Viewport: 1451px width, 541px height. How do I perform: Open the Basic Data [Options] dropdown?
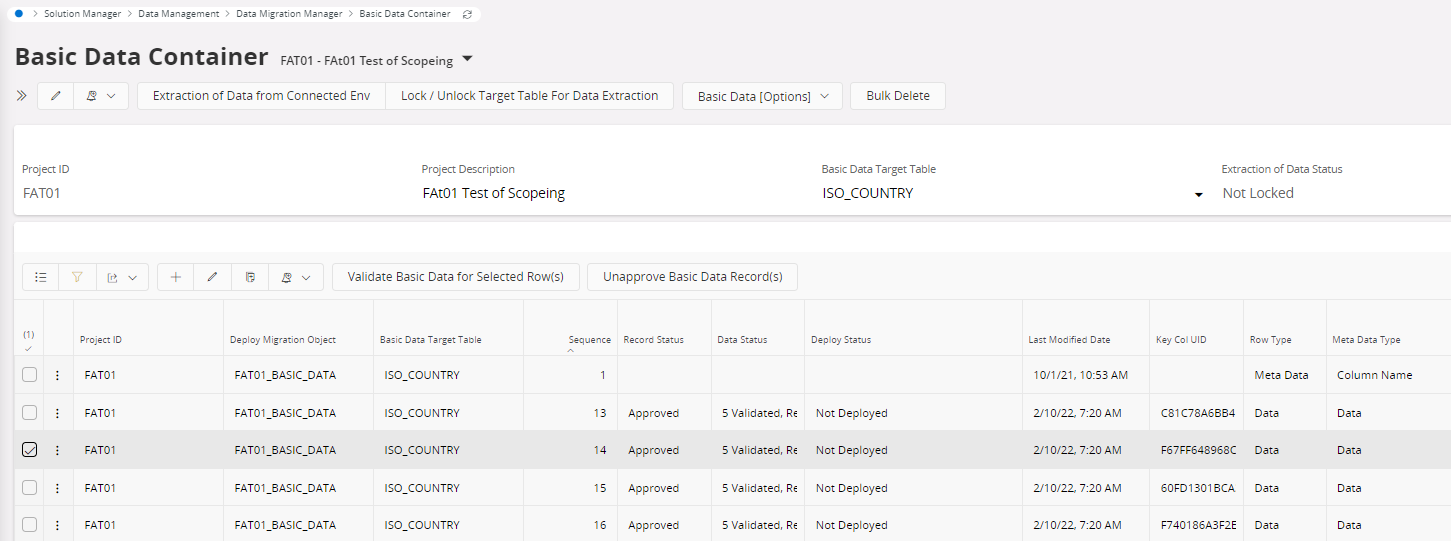(x=762, y=96)
